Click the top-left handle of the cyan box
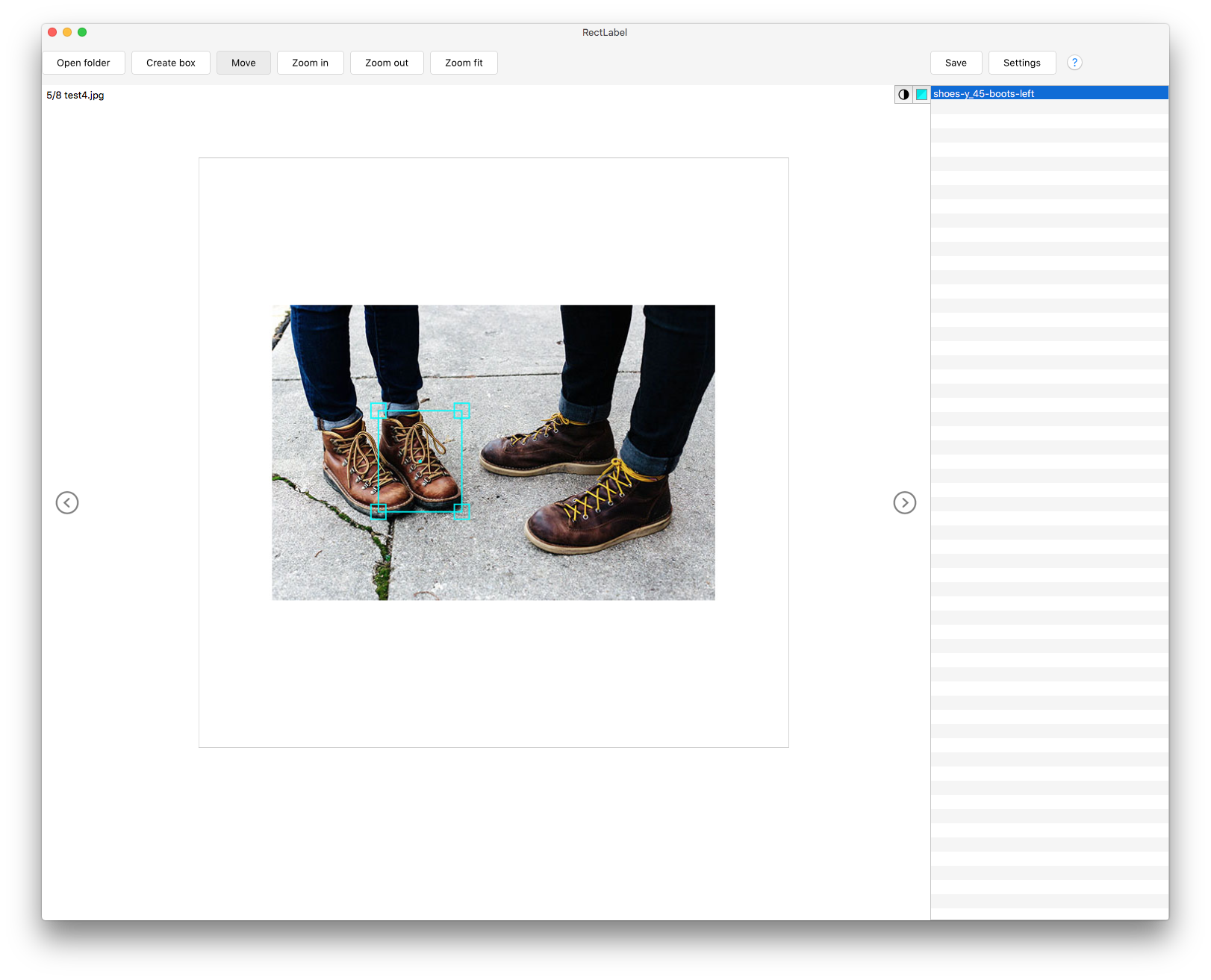 379,411
